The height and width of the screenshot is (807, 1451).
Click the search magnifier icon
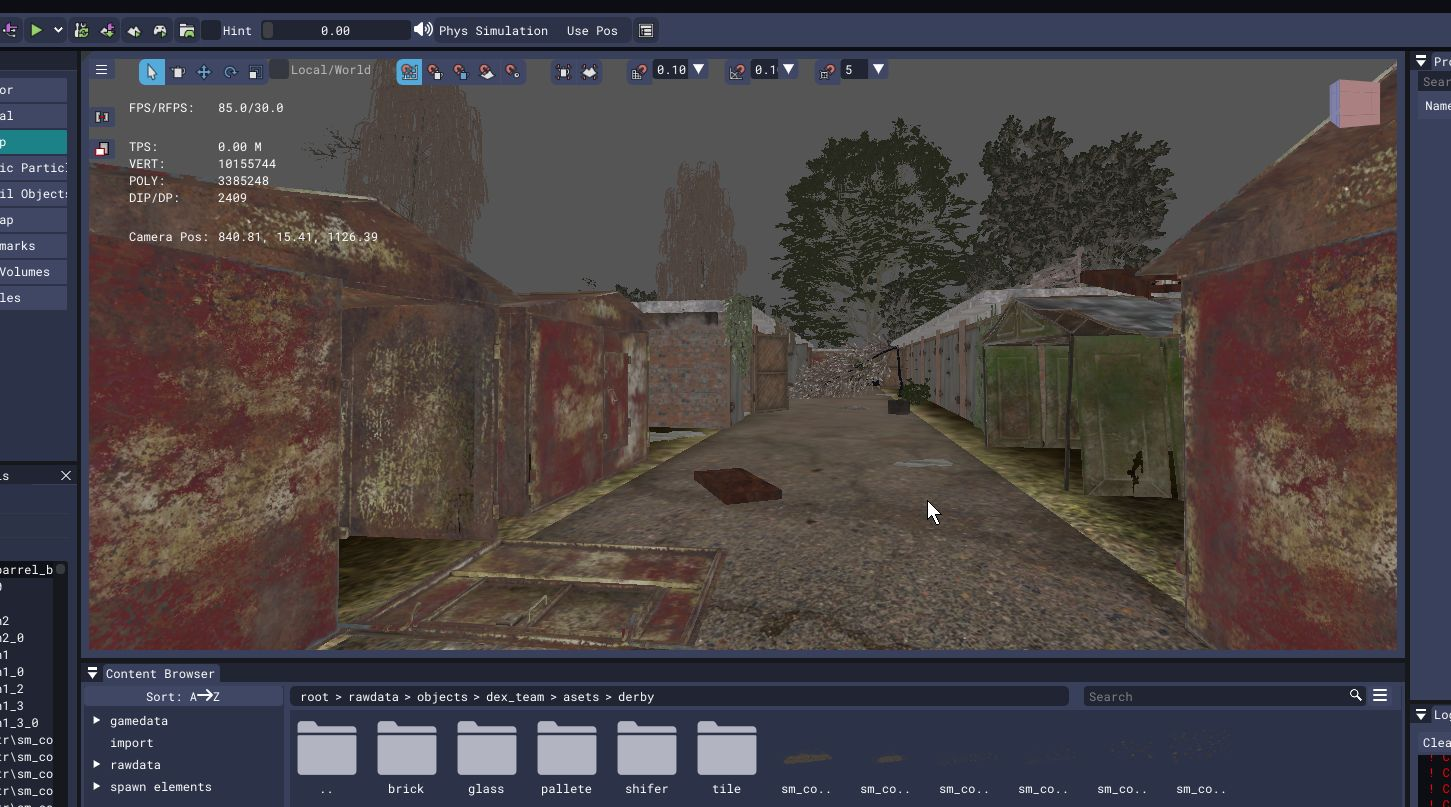click(x=1356, y=695)
